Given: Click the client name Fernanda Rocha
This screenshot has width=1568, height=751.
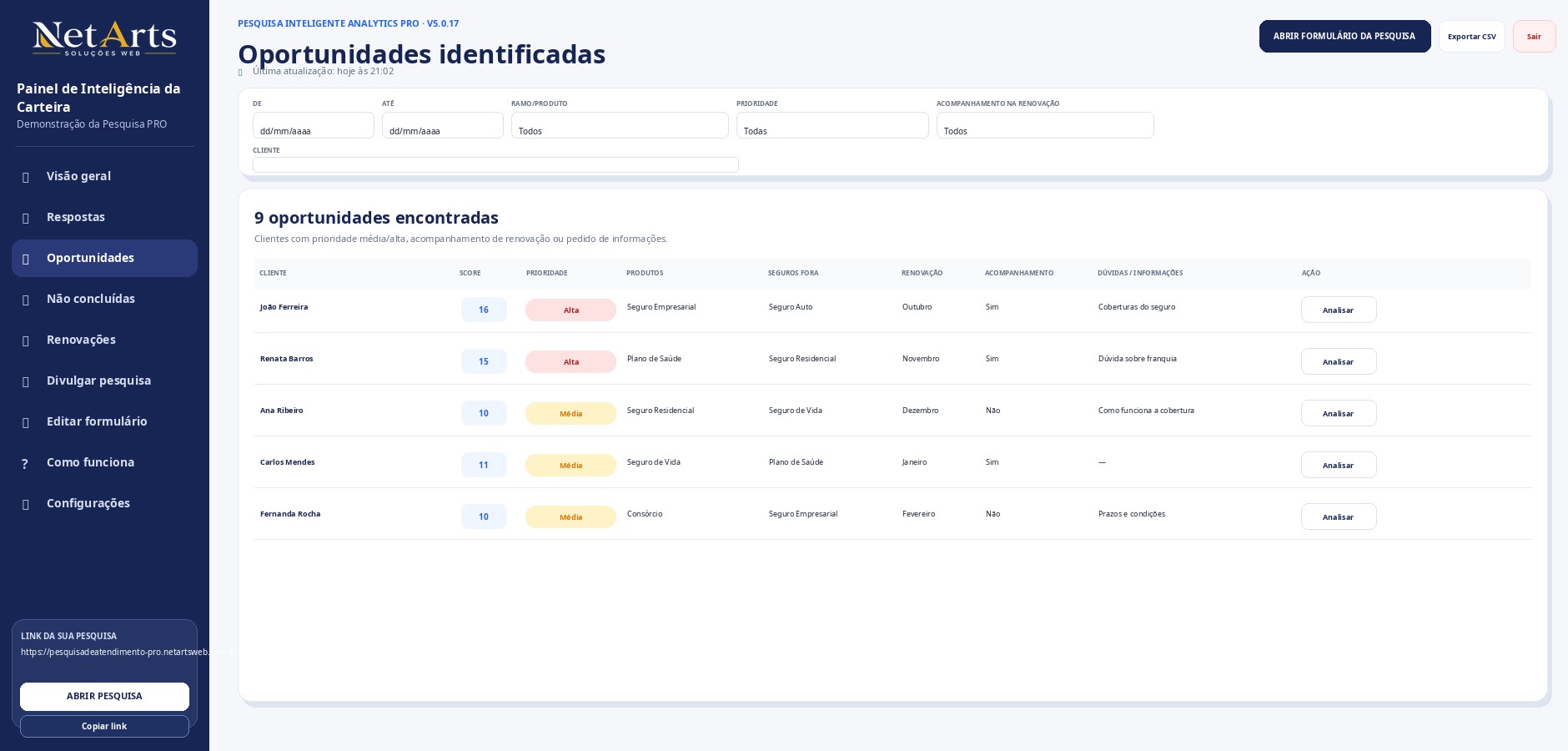Looking at the screenshot, I should [290, 514].
